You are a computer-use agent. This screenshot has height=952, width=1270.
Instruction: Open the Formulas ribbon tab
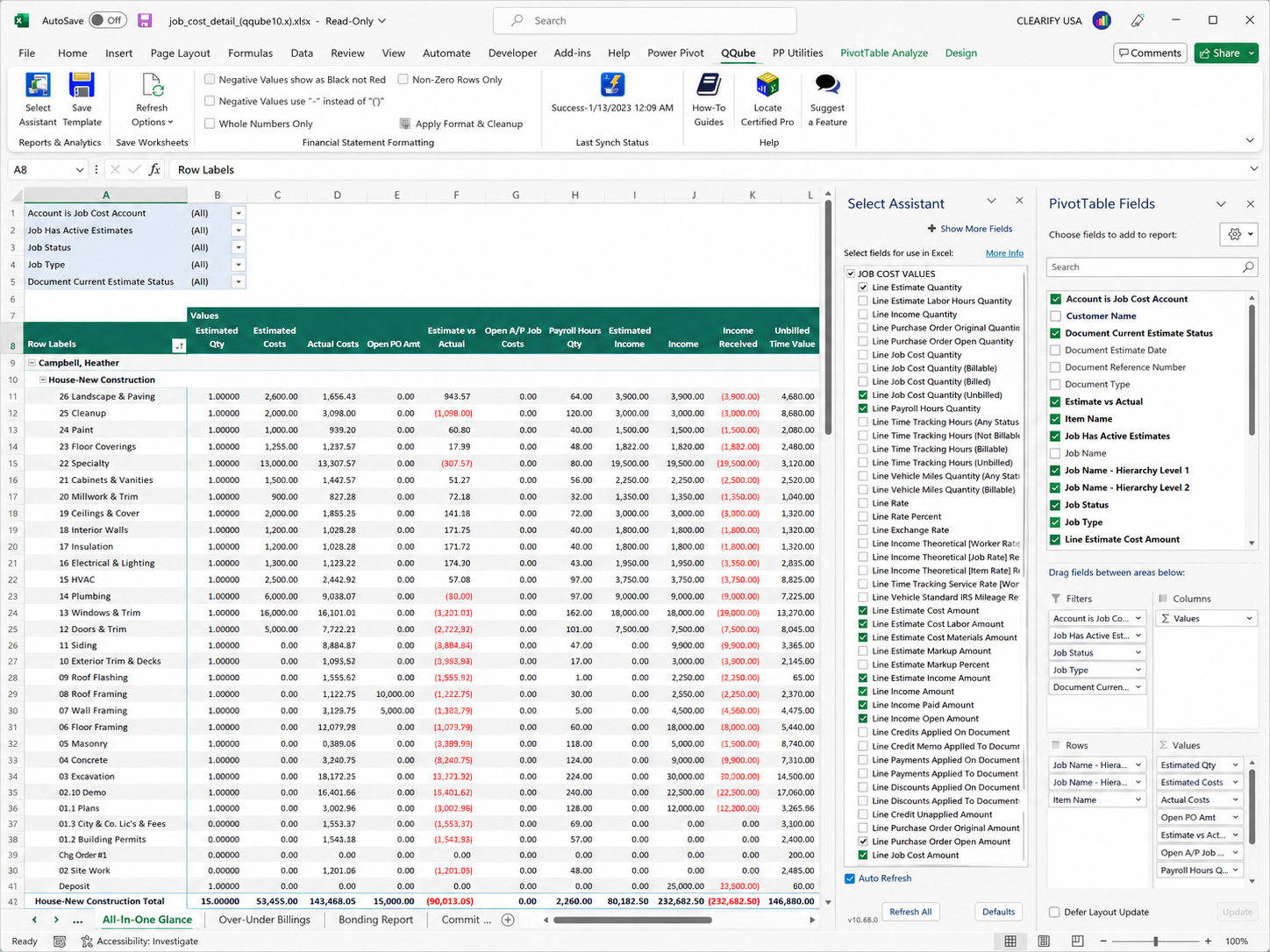coord(250,53)
